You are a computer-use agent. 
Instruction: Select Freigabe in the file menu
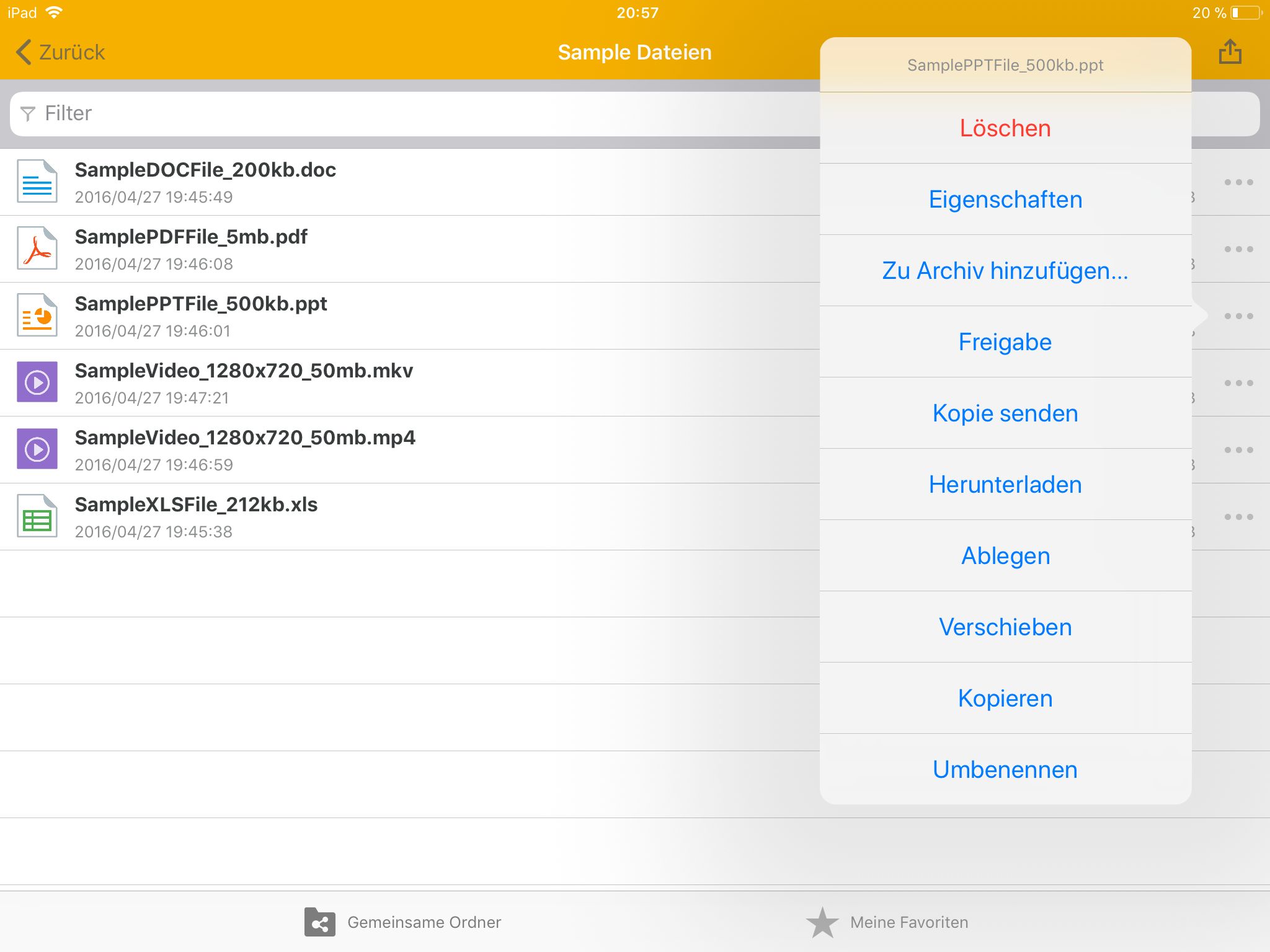tap(1005, 342)
